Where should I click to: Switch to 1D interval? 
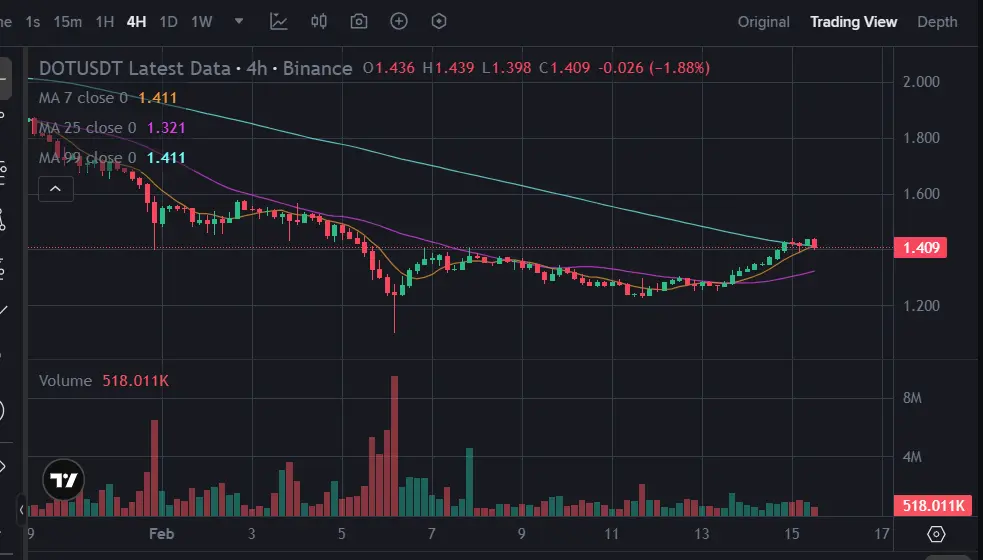click(168, 22)
